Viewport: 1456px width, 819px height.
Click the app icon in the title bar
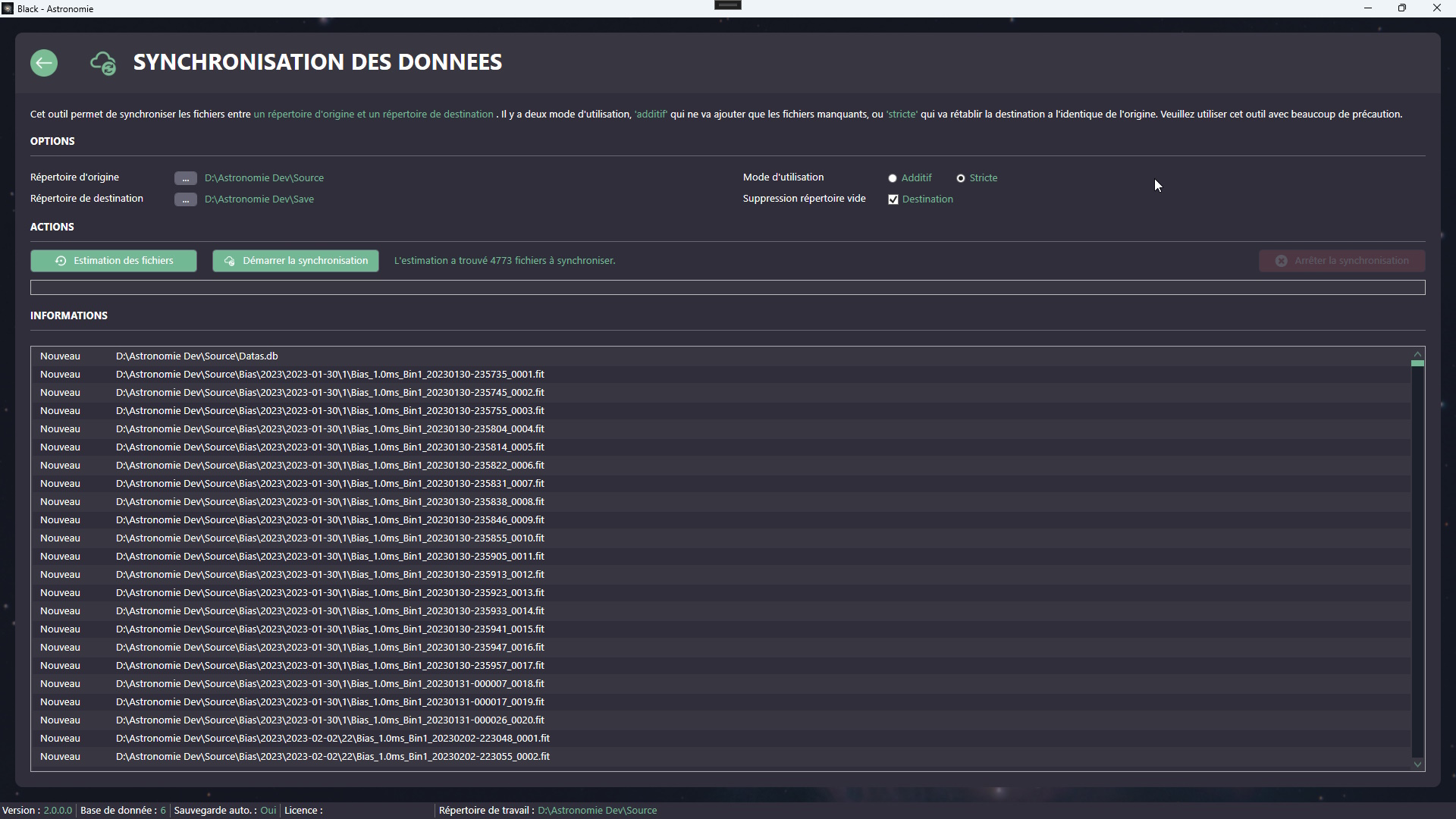pos(8,8)
